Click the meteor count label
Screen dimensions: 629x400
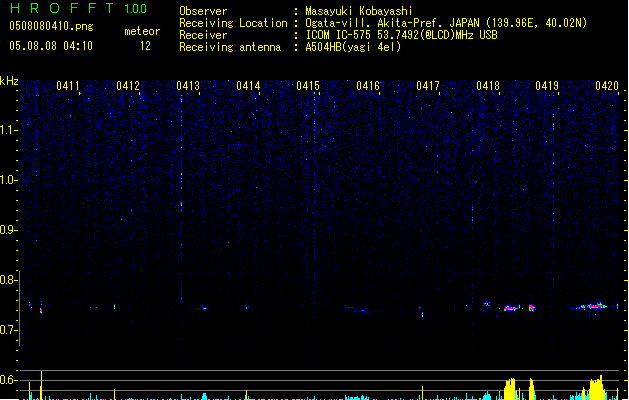pos(142,31)
